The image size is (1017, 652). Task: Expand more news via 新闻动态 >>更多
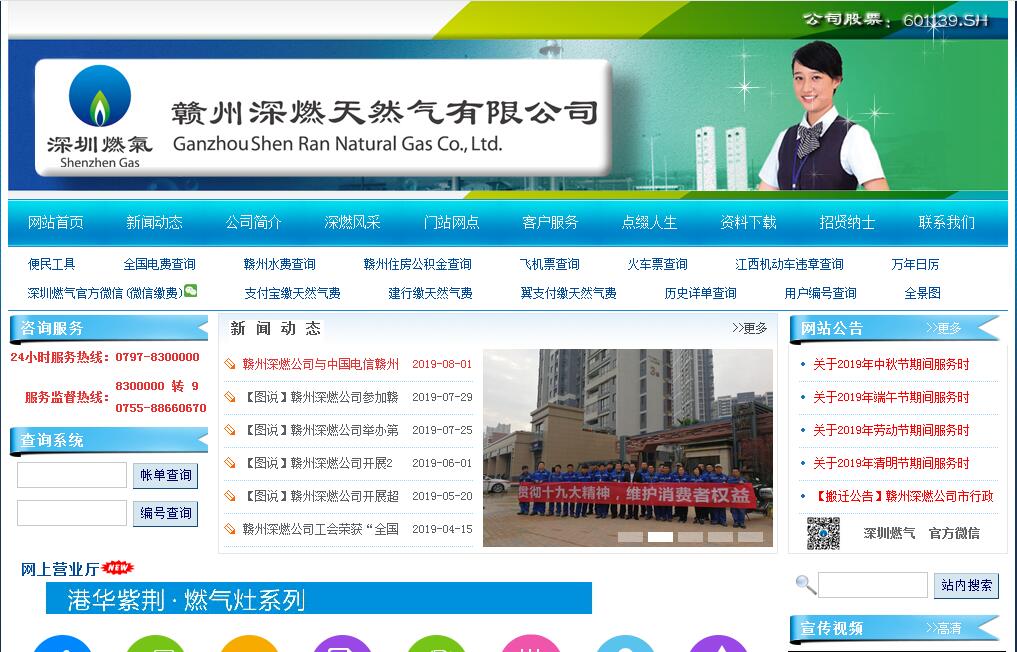click(749, 328)
